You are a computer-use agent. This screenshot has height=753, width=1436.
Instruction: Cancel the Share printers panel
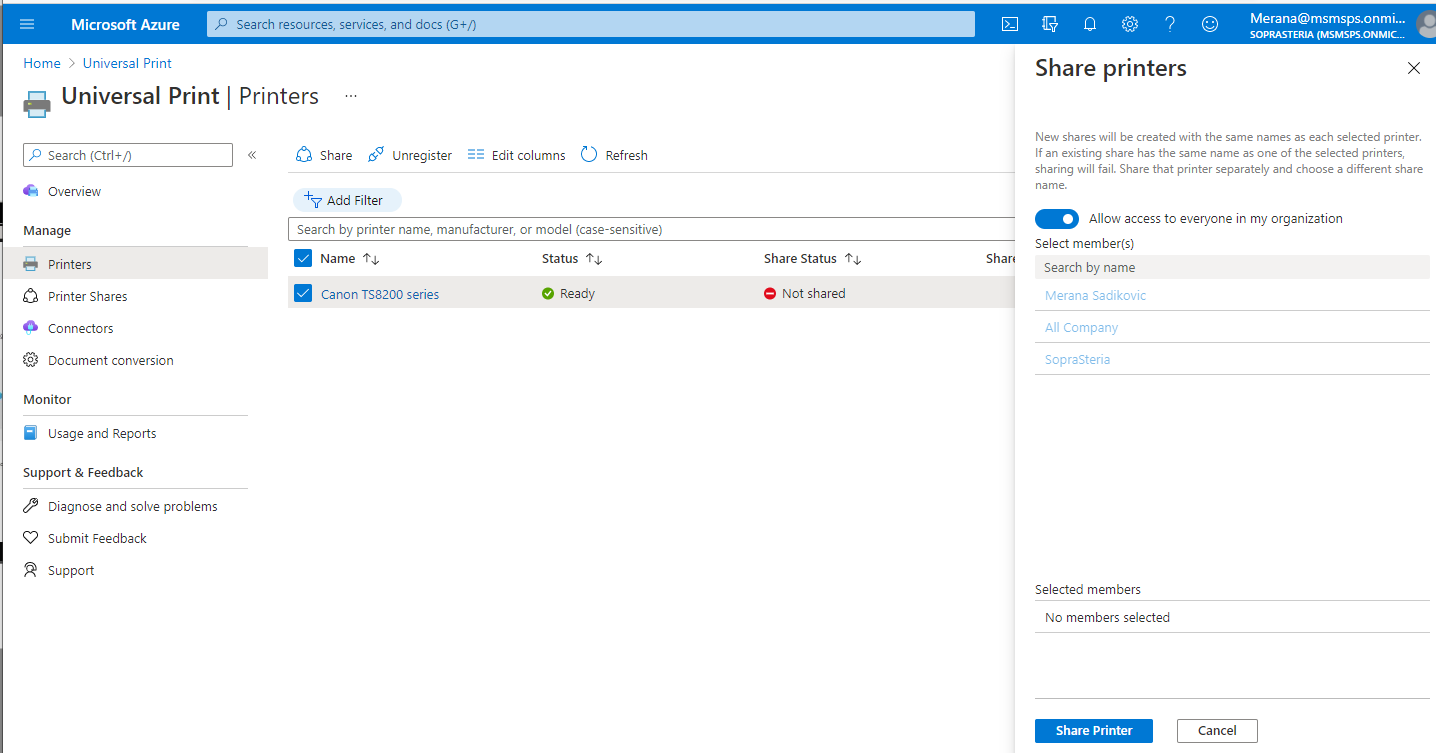pos(1217,731)
